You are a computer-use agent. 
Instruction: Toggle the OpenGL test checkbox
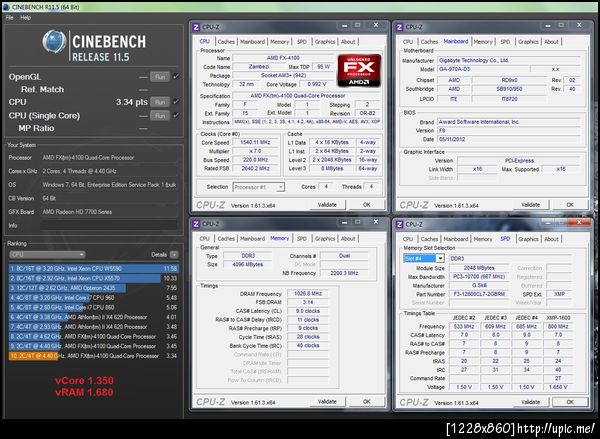pos(176,77)
